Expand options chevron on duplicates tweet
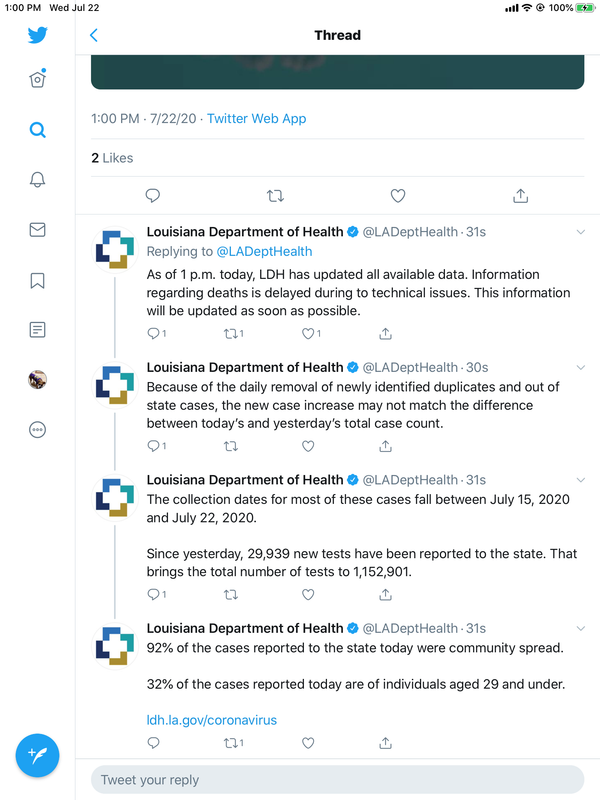Image resolution: width=600 pixels, height=800 pixels. click(581, 368)
